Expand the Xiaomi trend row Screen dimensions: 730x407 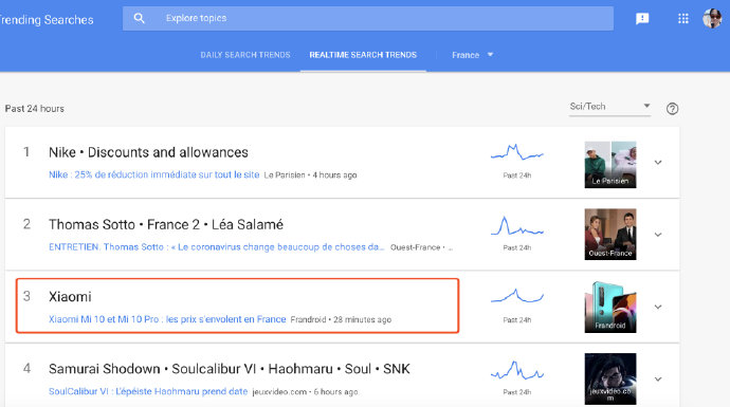pyautogui.click(x=658, y=307)
